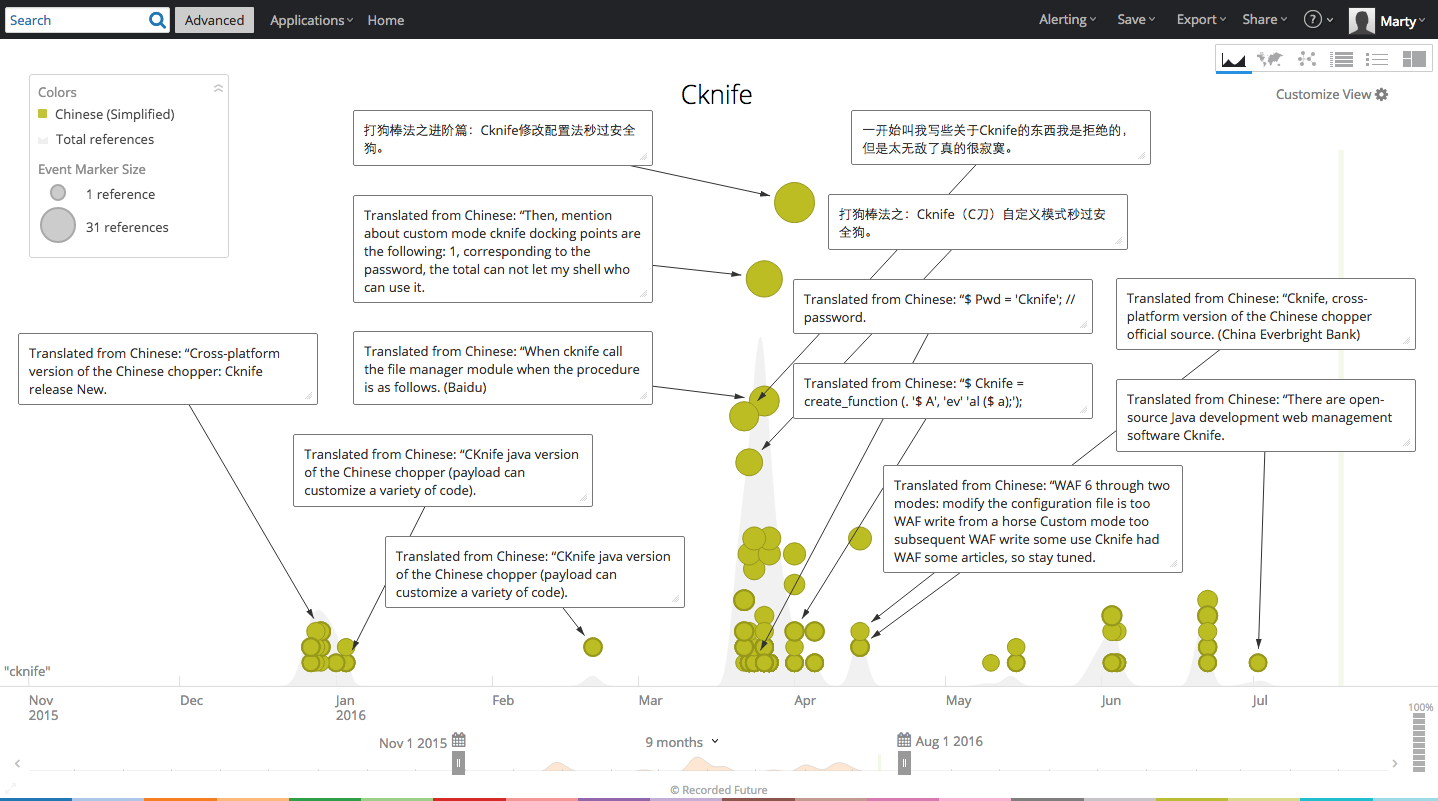1438x801 pixels.
Task: Select the bulleted list view icon
Action: click(x=1378, y=60)
